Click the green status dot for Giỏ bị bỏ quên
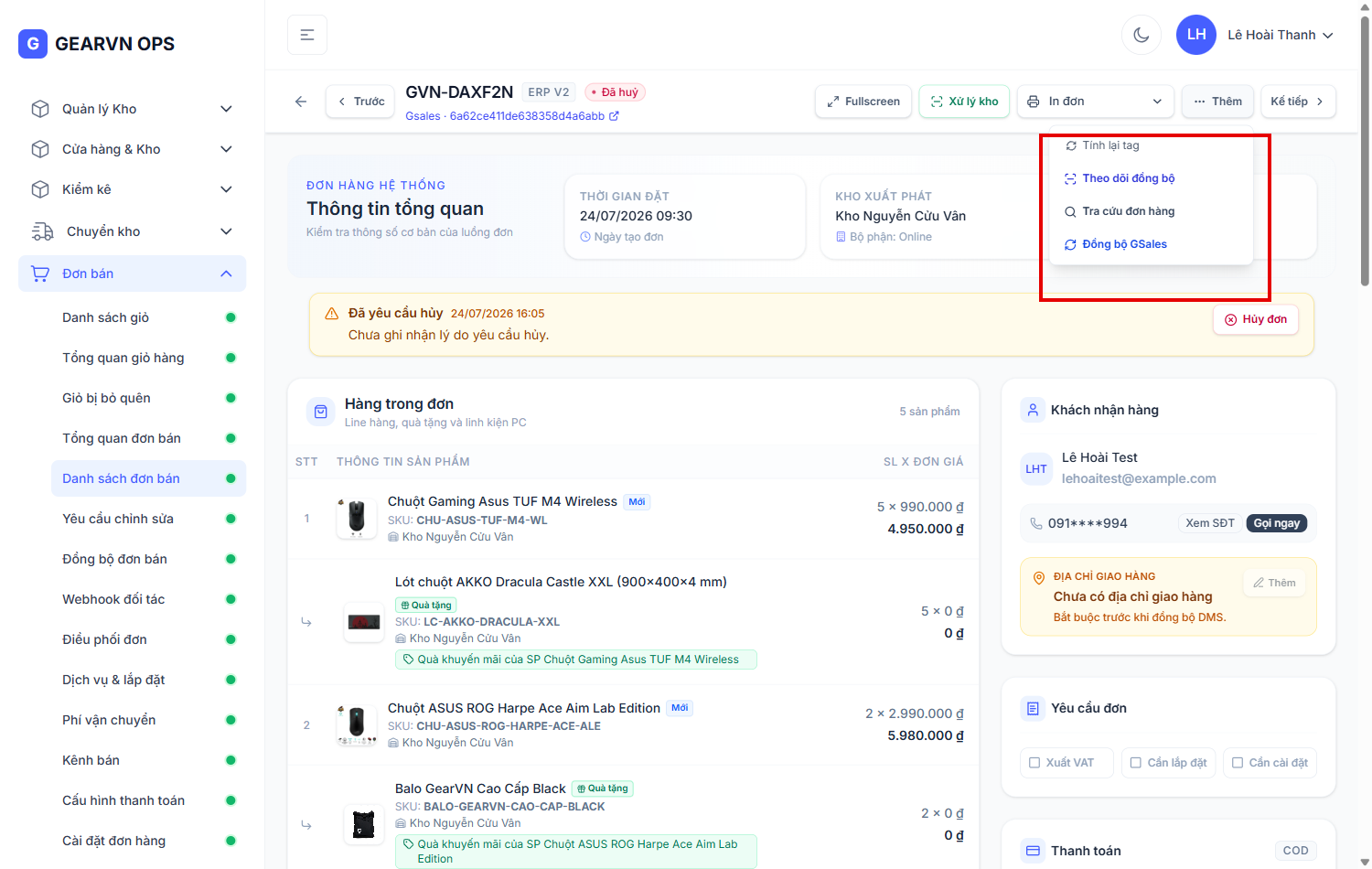The height and width of the screenshot is (869, 1372). pyautogui.click(x=230, y=398)
